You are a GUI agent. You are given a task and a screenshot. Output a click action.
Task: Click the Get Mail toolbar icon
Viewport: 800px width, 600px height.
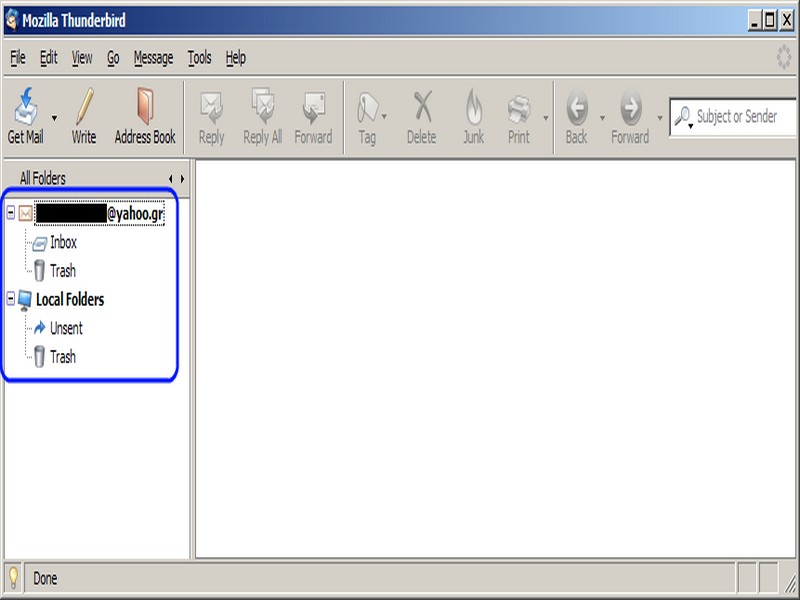pos(26,116)
